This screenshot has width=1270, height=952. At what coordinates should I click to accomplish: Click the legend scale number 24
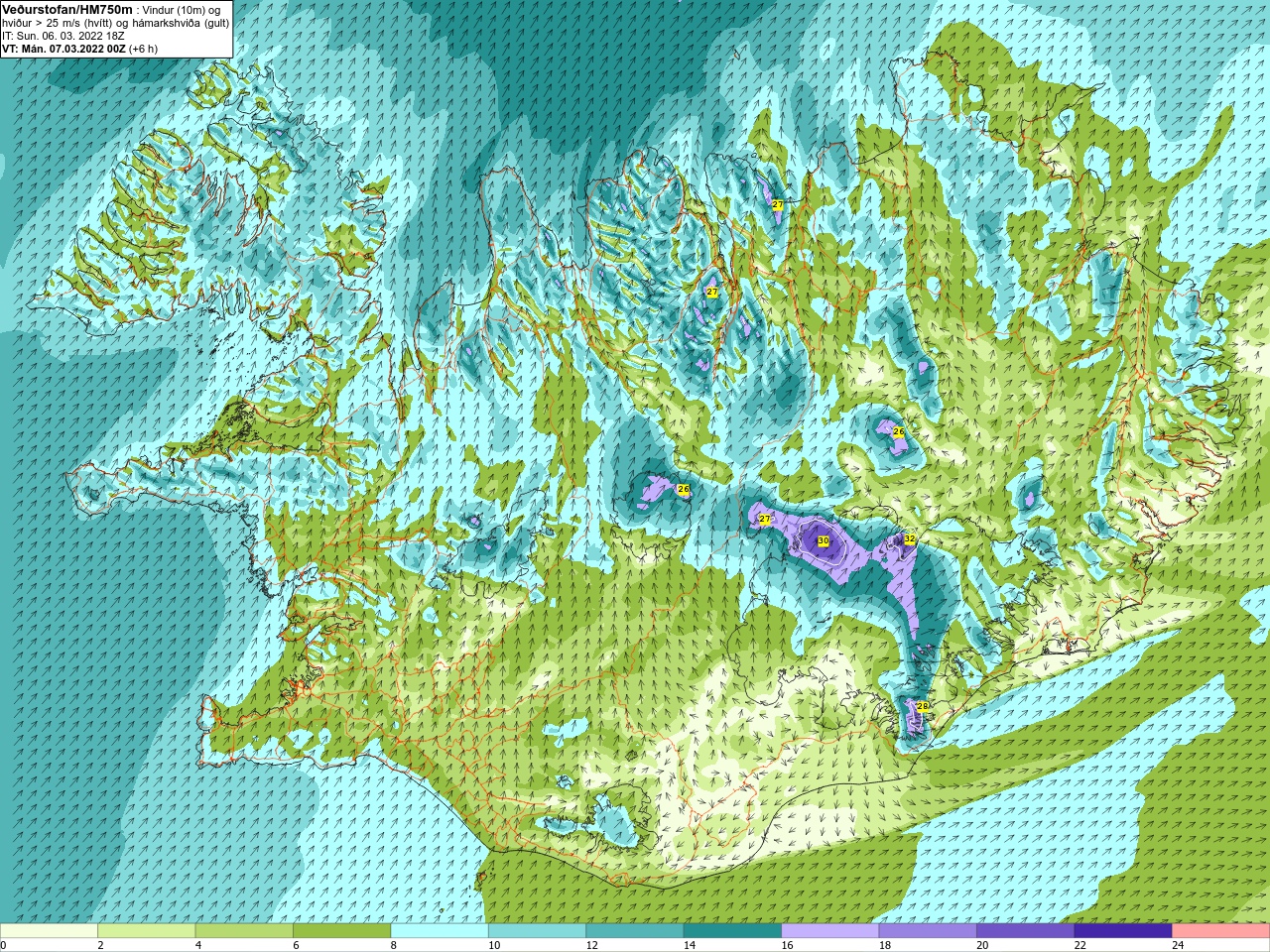tap(1179, 945)
